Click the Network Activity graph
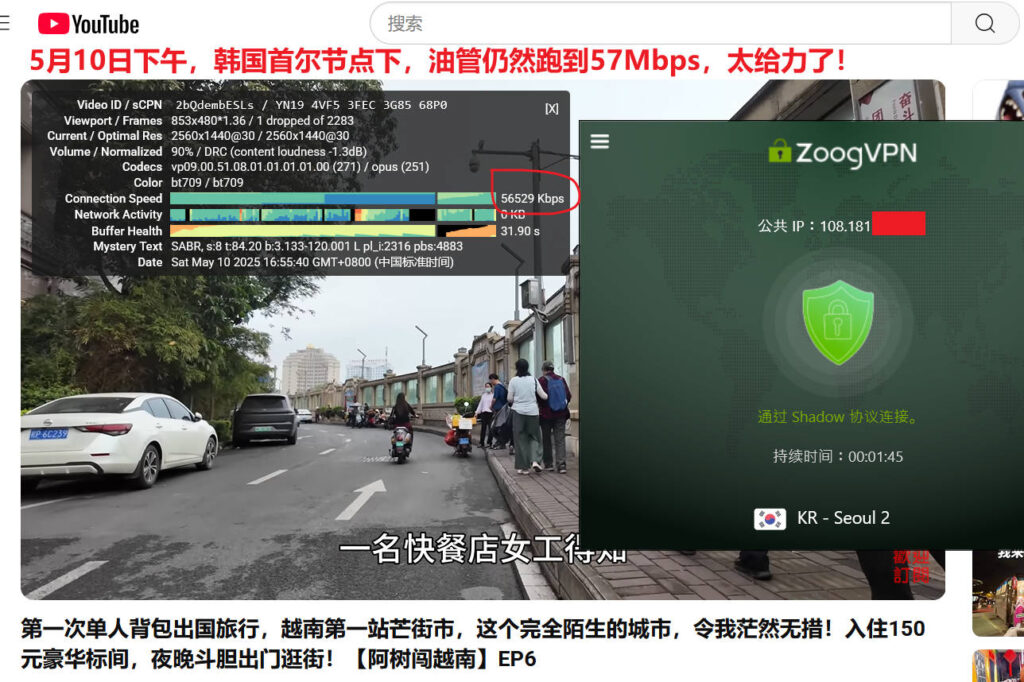Image resolution: width=1024 pixels, height=682 pixels. click(x=332, y=215)
